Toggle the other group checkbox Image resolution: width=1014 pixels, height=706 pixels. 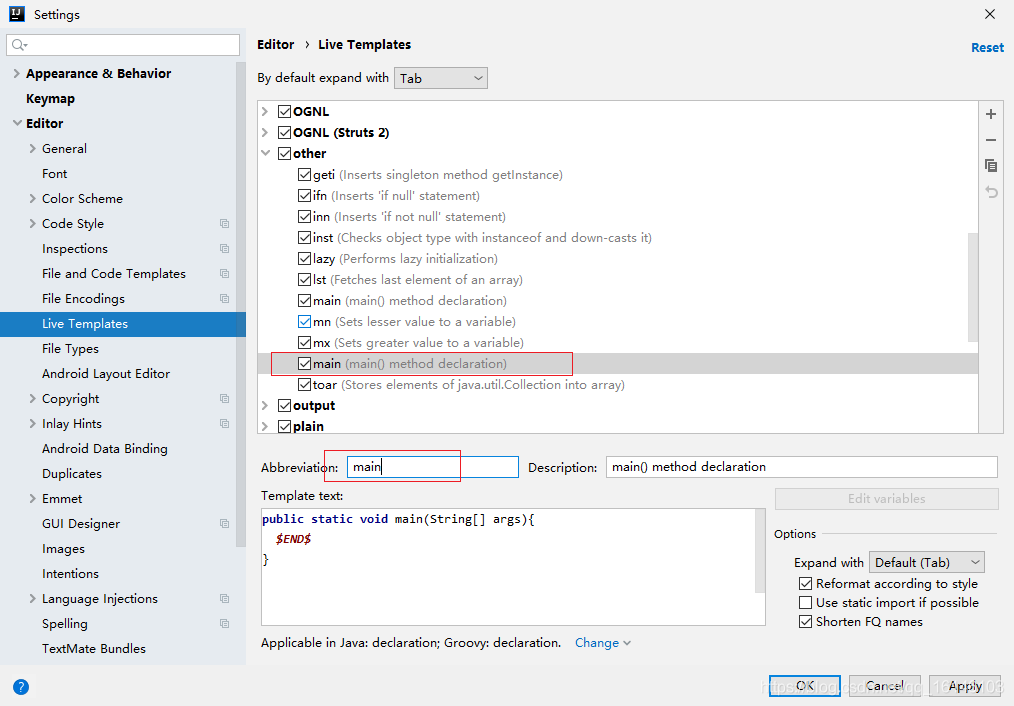(x=285, y=153)
